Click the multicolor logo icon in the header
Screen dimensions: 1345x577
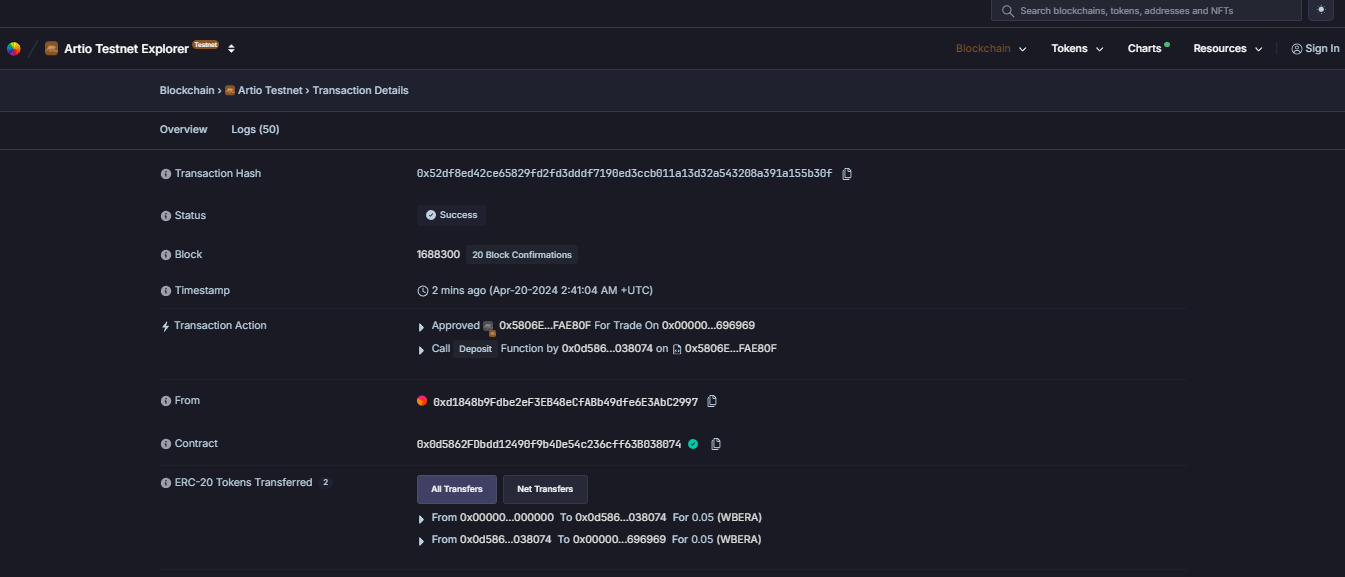(14, 48)
